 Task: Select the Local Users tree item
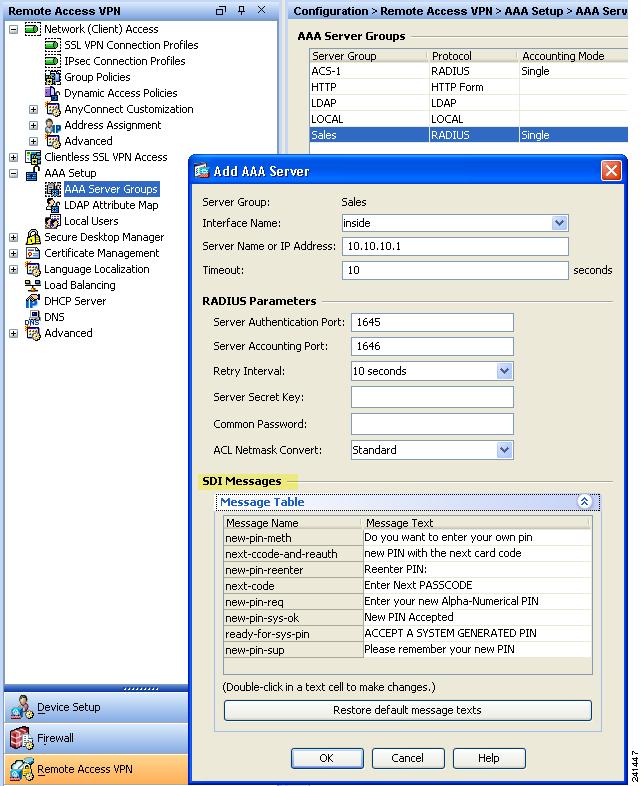tap(91, 222)
